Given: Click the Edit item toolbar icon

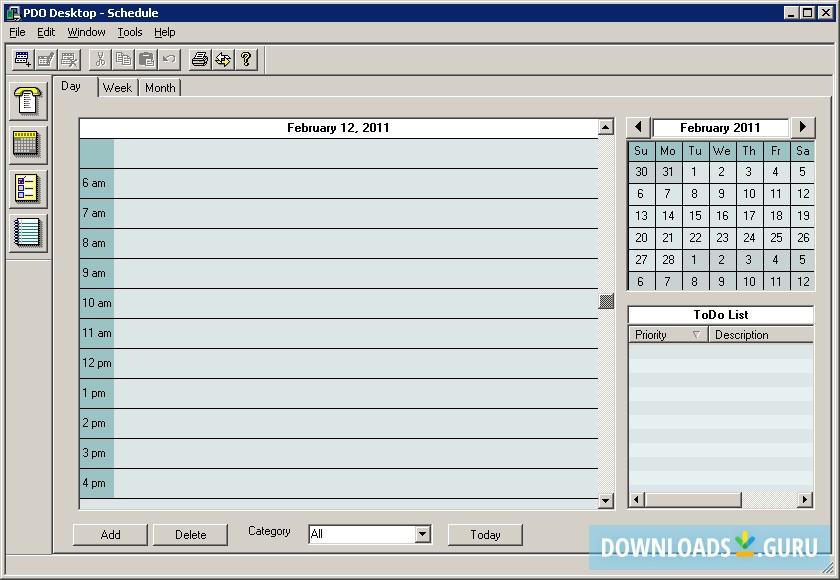Looking at the screenshot, I should (x=46, y=59).
